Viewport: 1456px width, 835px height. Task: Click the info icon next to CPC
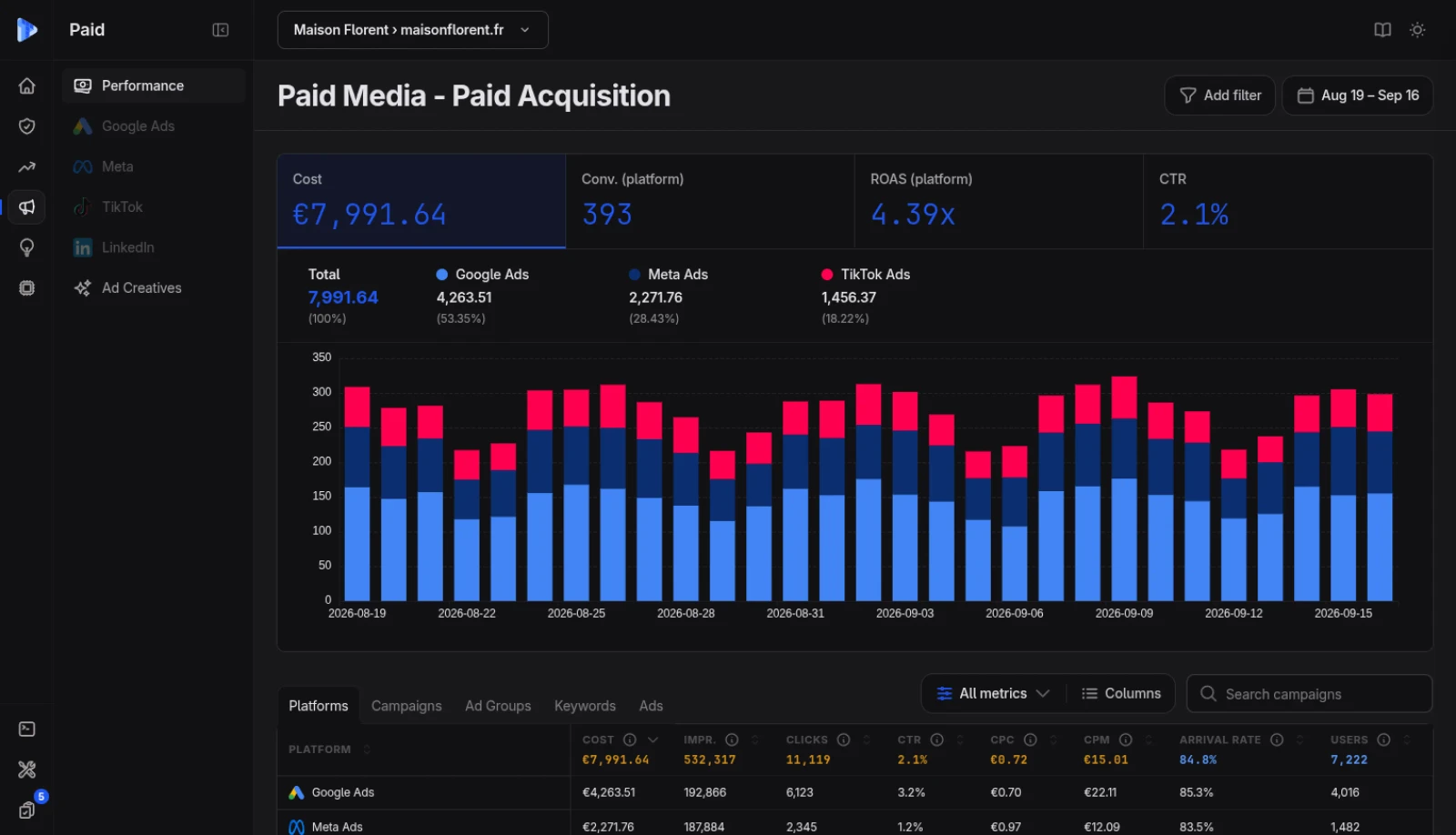1030,739
